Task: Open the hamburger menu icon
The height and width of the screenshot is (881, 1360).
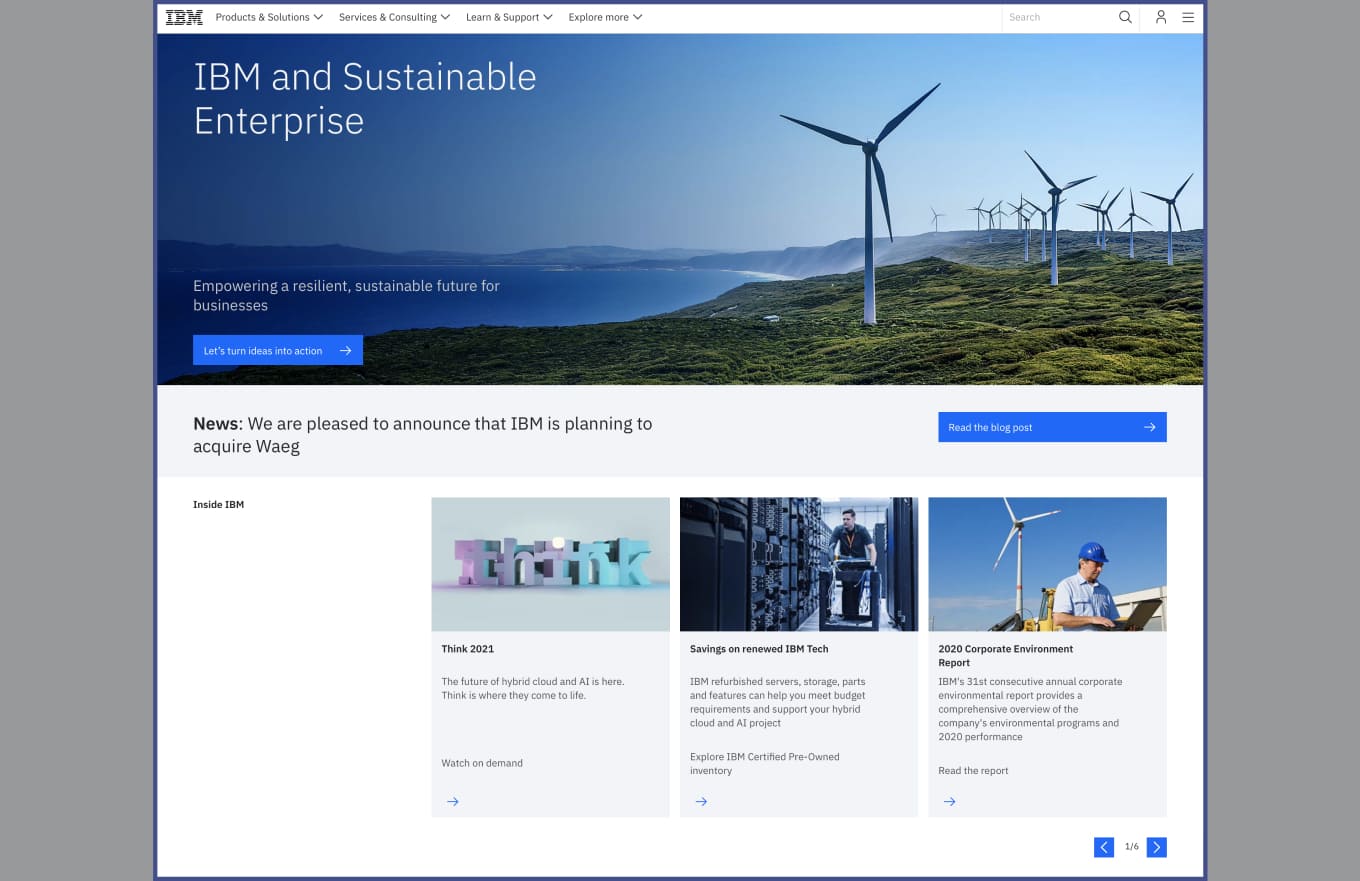Action: click(1188, 17)
